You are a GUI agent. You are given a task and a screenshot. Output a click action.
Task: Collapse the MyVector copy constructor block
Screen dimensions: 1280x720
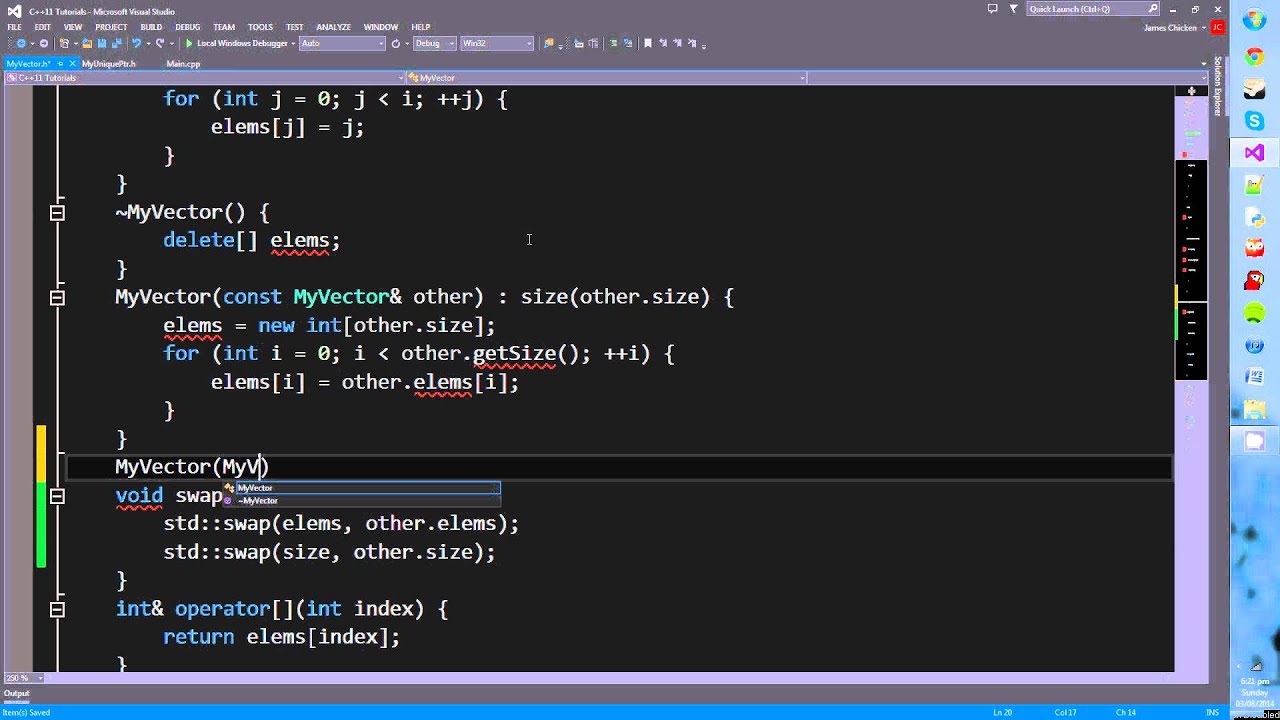57,297
